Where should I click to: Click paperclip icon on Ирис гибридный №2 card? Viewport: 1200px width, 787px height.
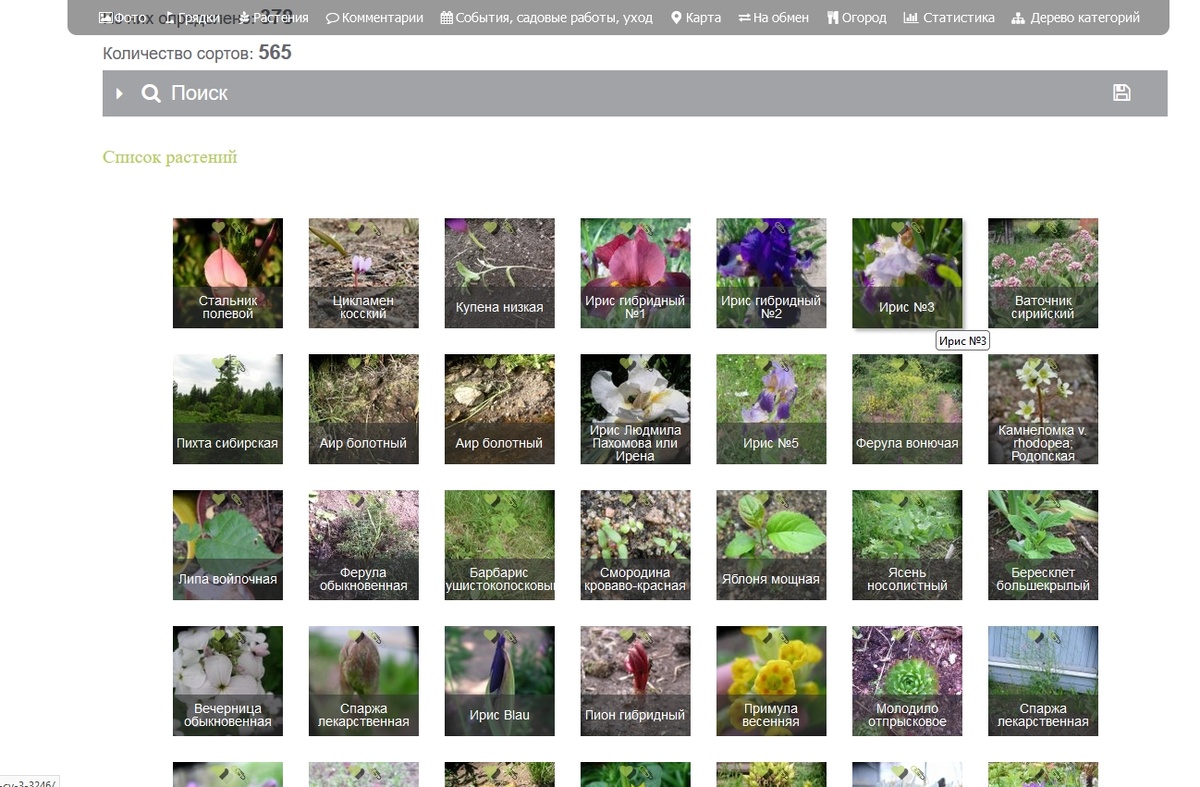[782, 228]
